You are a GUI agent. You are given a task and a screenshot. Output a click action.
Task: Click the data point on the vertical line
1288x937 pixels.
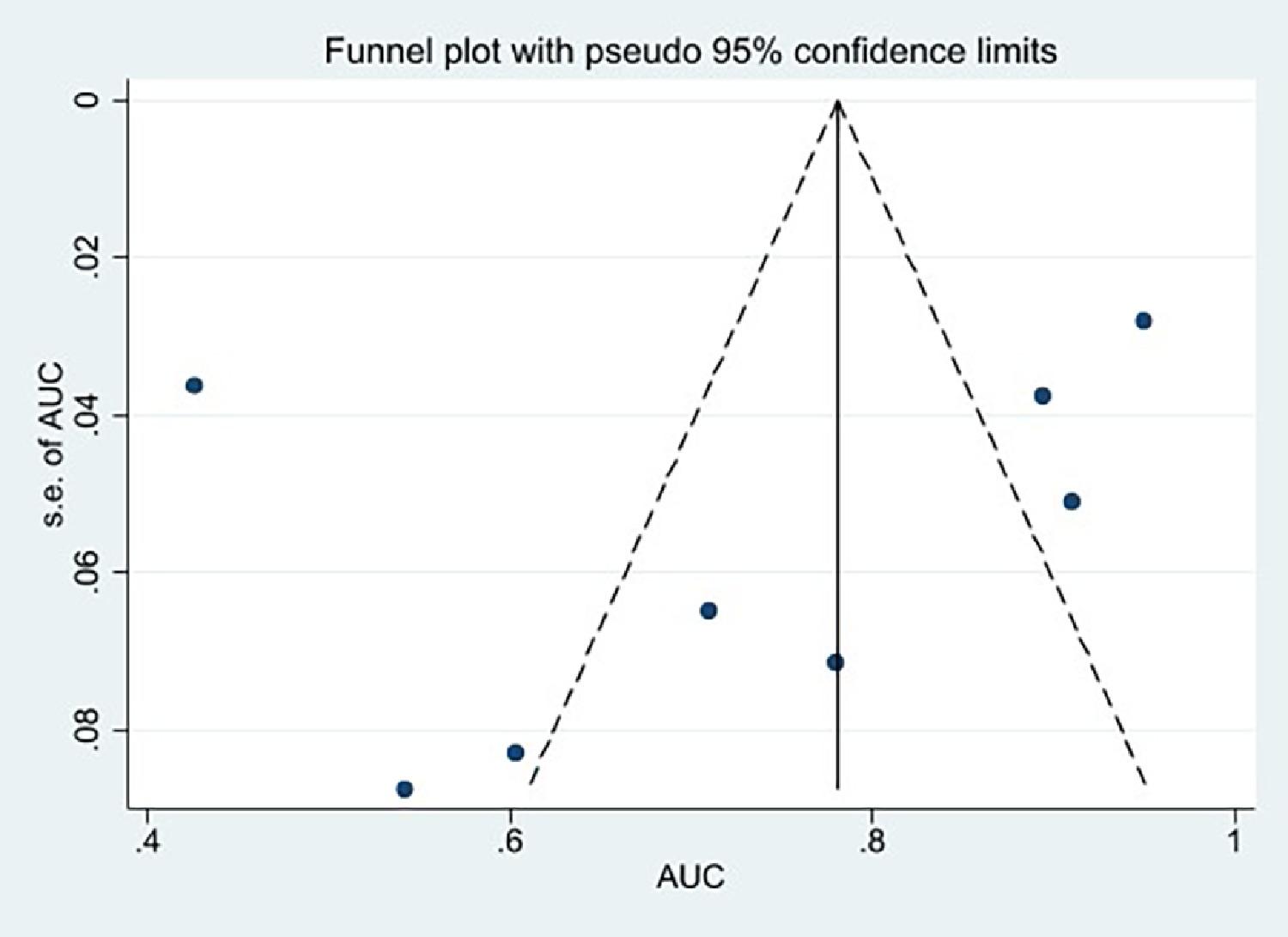coord(835,662)
